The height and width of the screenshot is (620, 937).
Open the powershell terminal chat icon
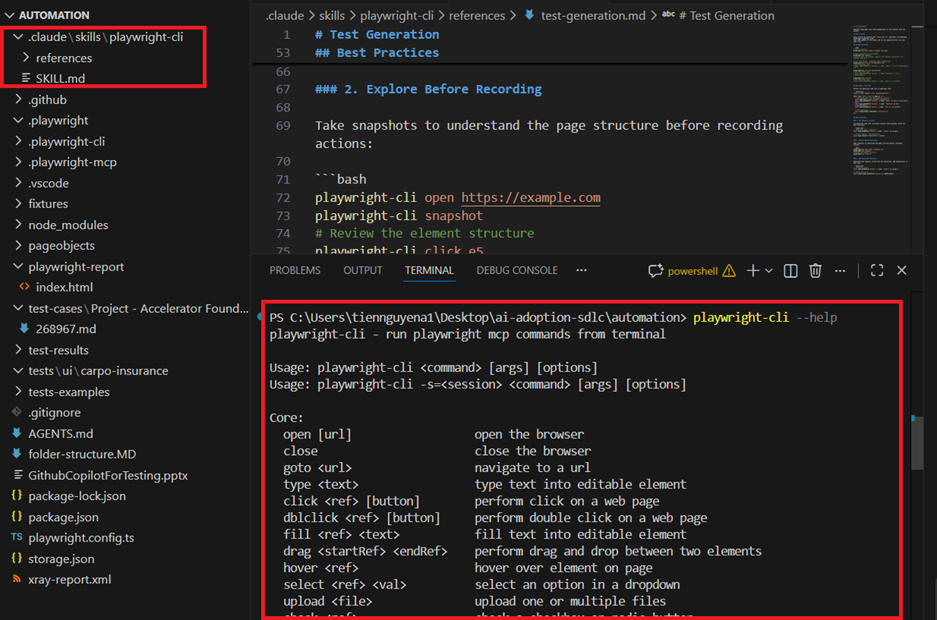(x=656, y=271)
